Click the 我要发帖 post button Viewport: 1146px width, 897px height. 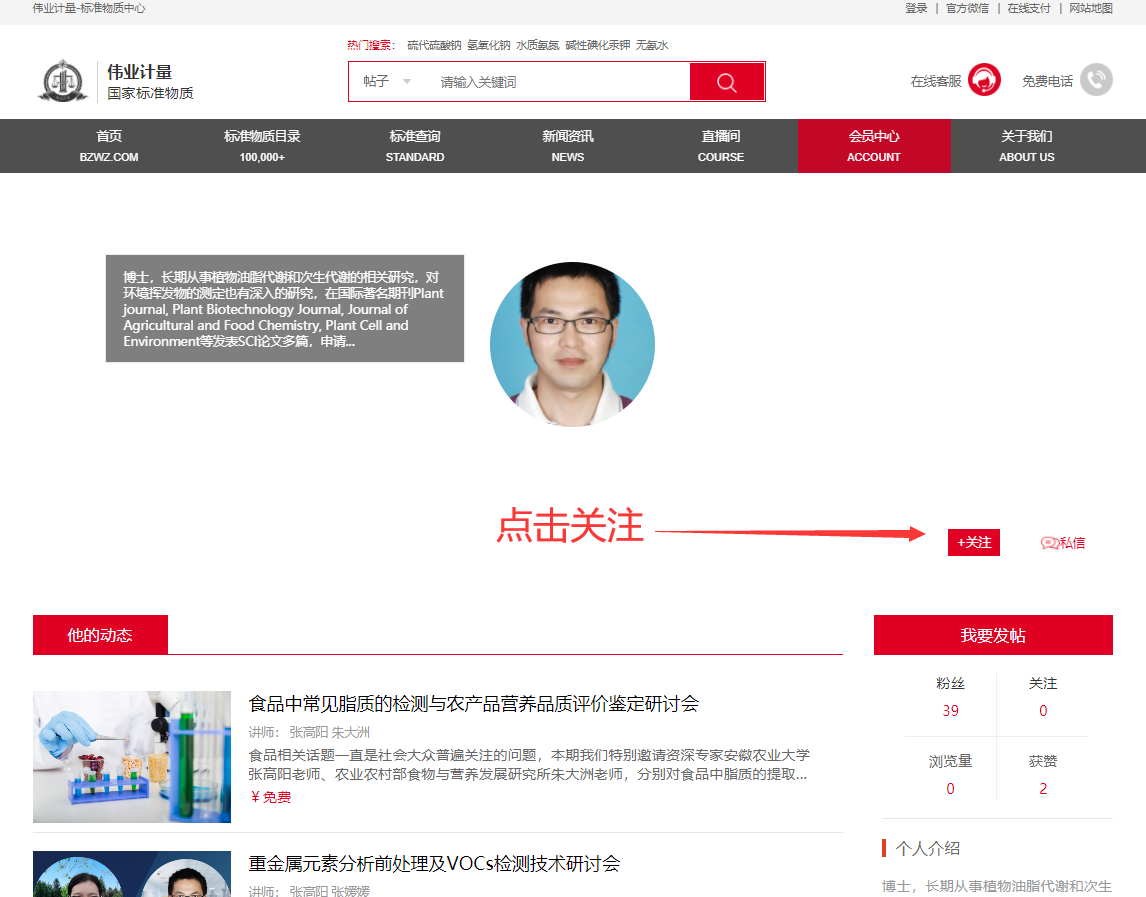(x=993, y=635)
